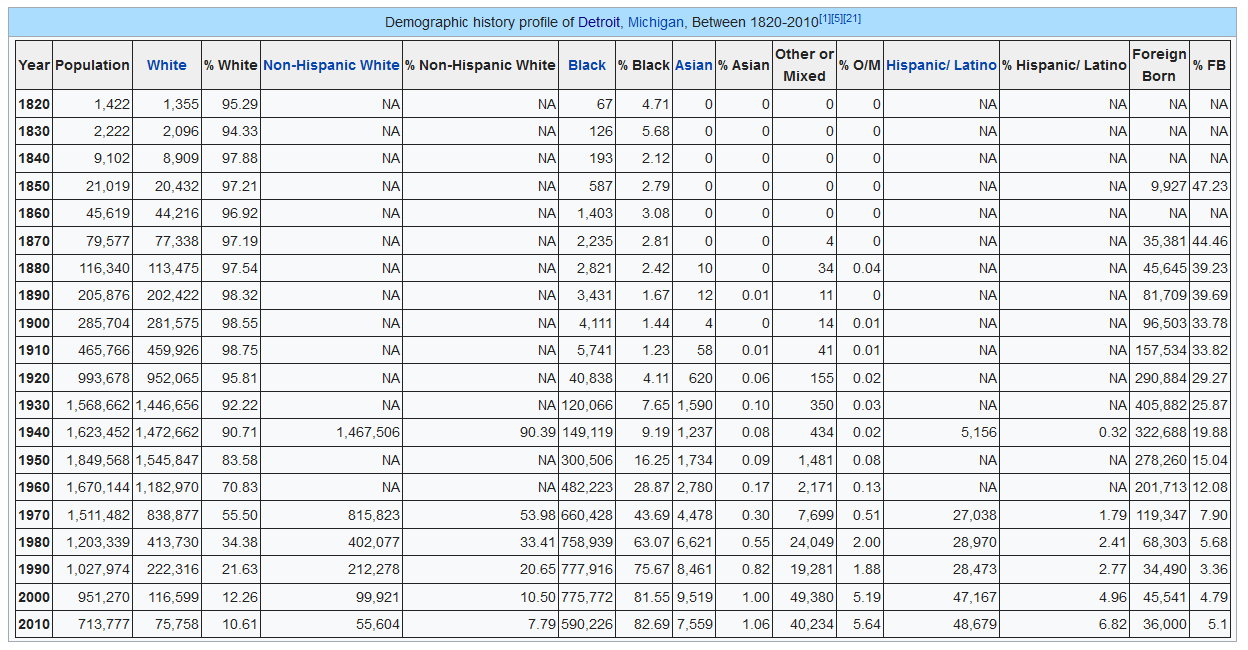Click peak population value 1,849,568
The width and height of the screenshot is (1248, 650).
98,460
